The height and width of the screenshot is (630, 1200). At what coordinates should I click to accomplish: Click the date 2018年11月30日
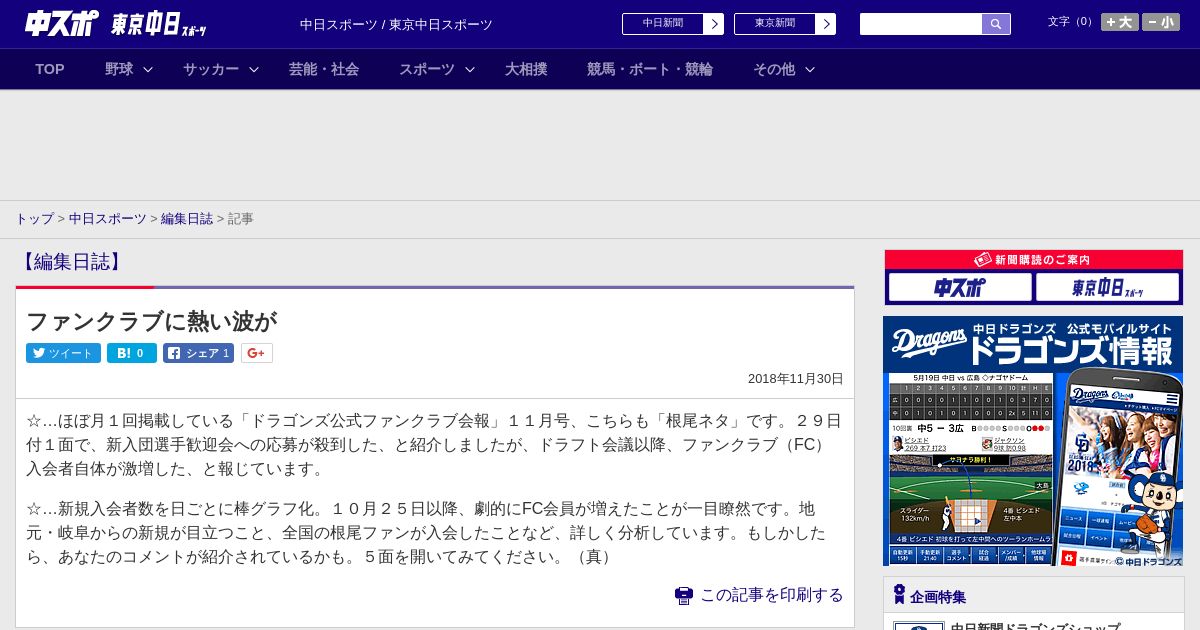coord(796,379)
